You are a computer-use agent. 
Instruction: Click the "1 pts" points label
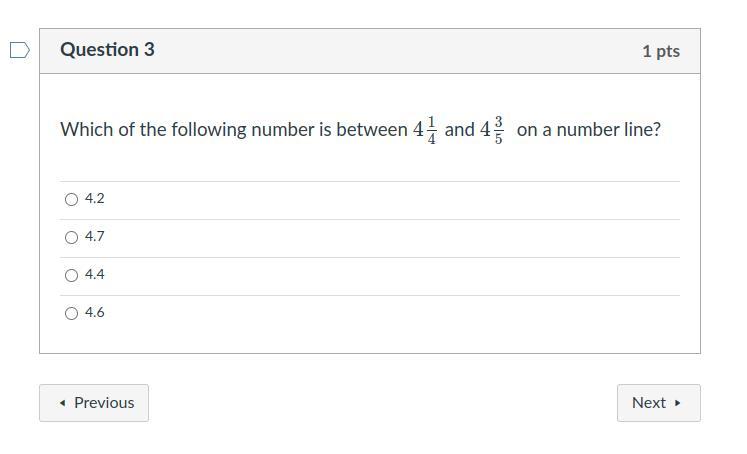point(660,51)
